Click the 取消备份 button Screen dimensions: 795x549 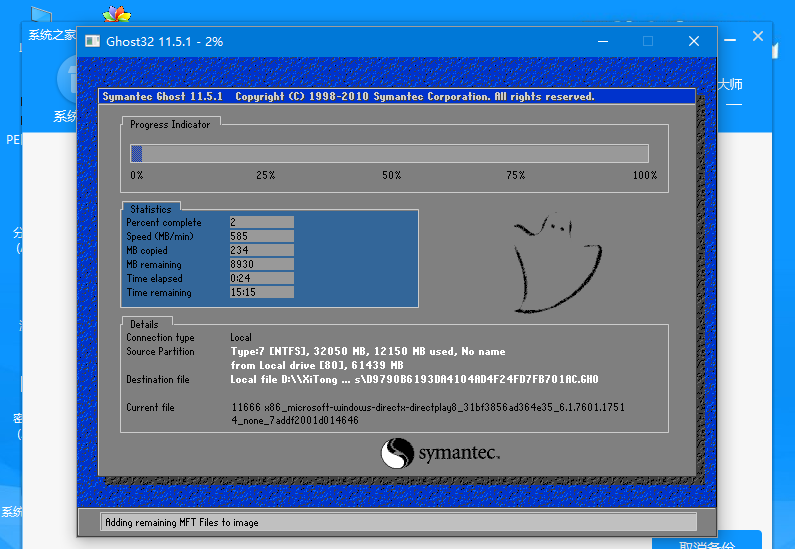(x=706, y=543)
